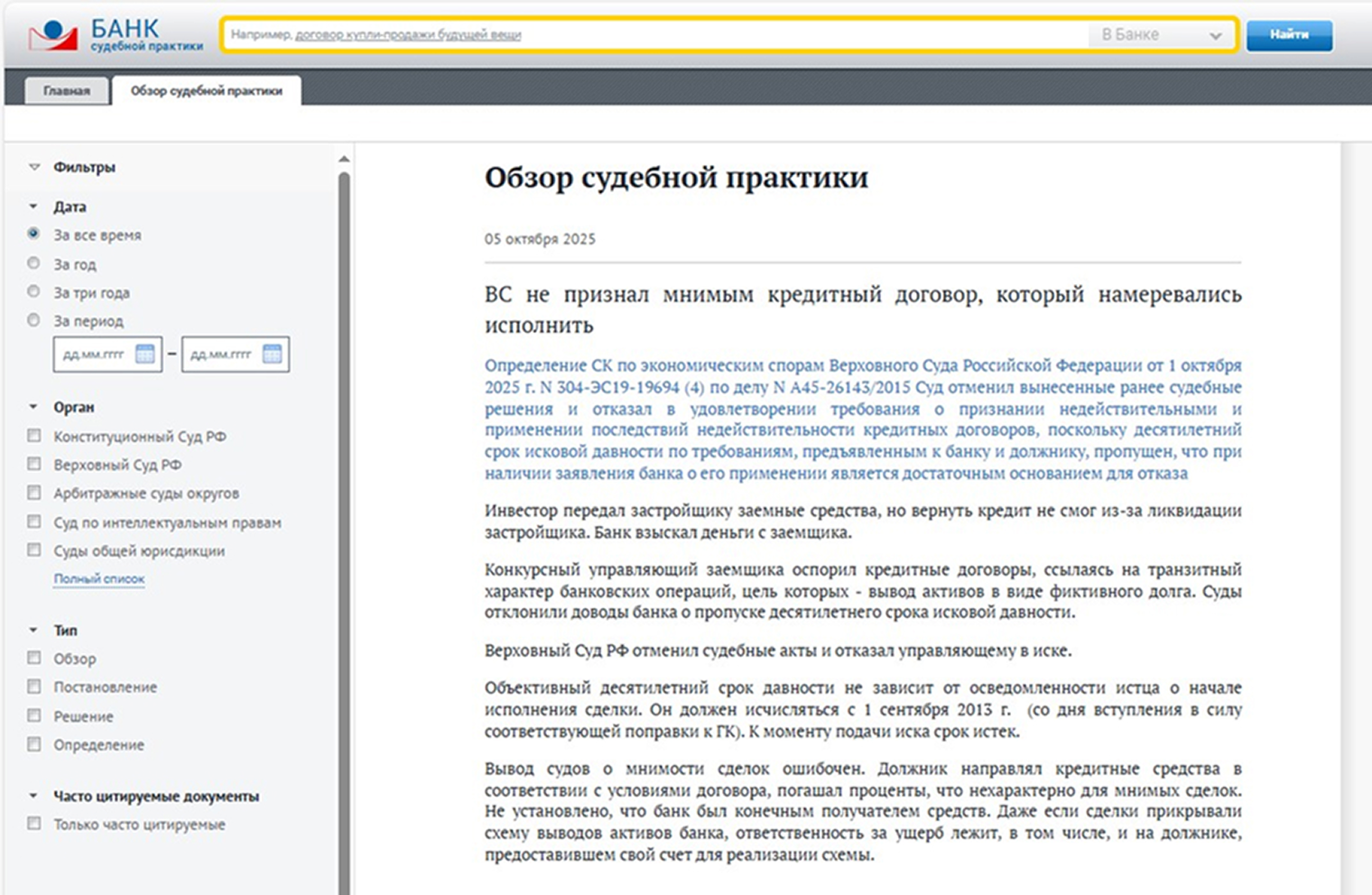The width and height of the screenshot is (1372, 895).
Task: Click the Банк судебной практики logo
Action: 116,35
